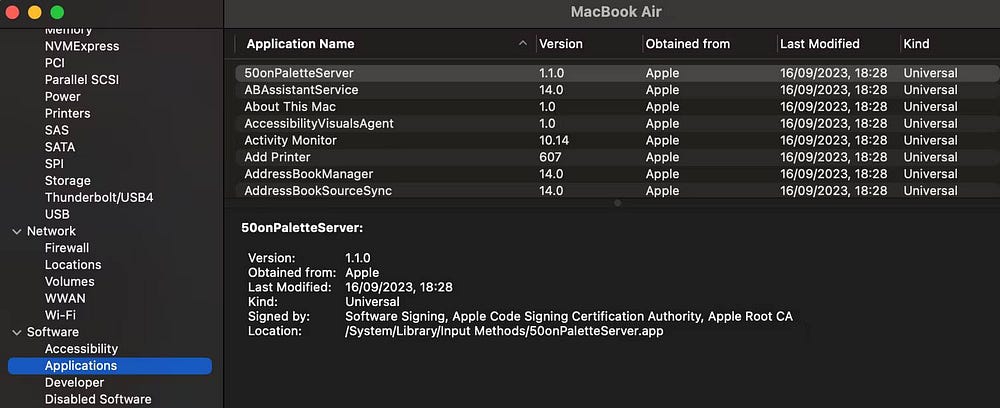Toggle sort arrow in Application Name column
This screenshot has width=1000, height=408.
[x=523, y=43]
